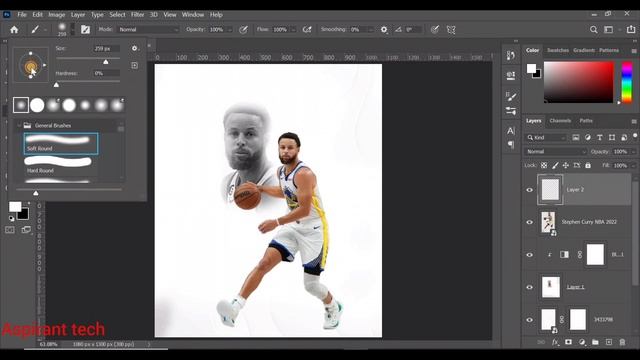Create a new layer icon
Image resolution: width=640 pixels, height=360 pixels.
[x=609, y=342]
